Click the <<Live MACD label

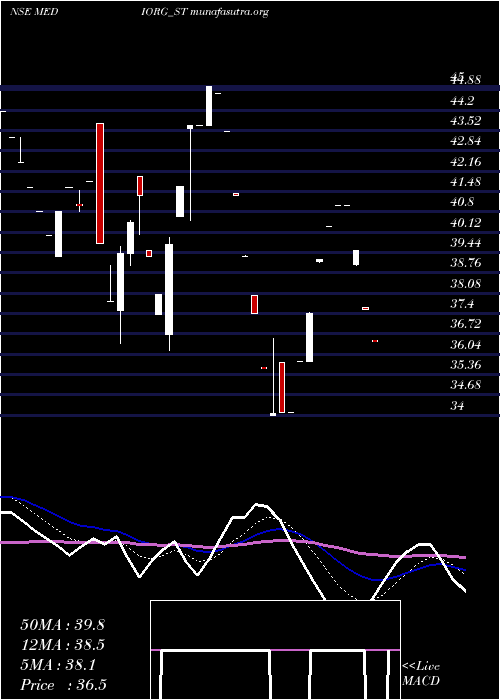tap(421, 673)
